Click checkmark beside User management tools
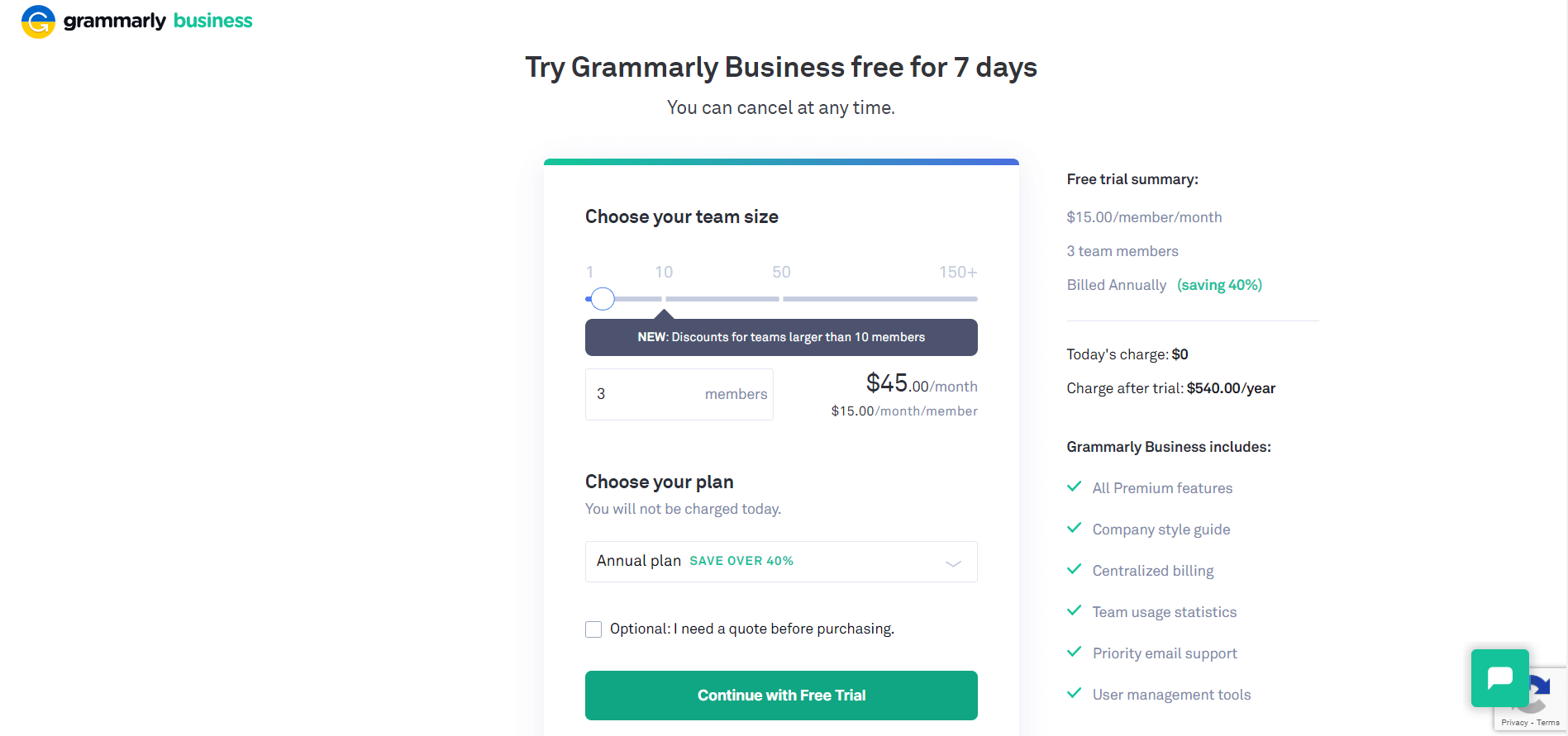The image size is (1568, 736). [x=1075, y=693]
